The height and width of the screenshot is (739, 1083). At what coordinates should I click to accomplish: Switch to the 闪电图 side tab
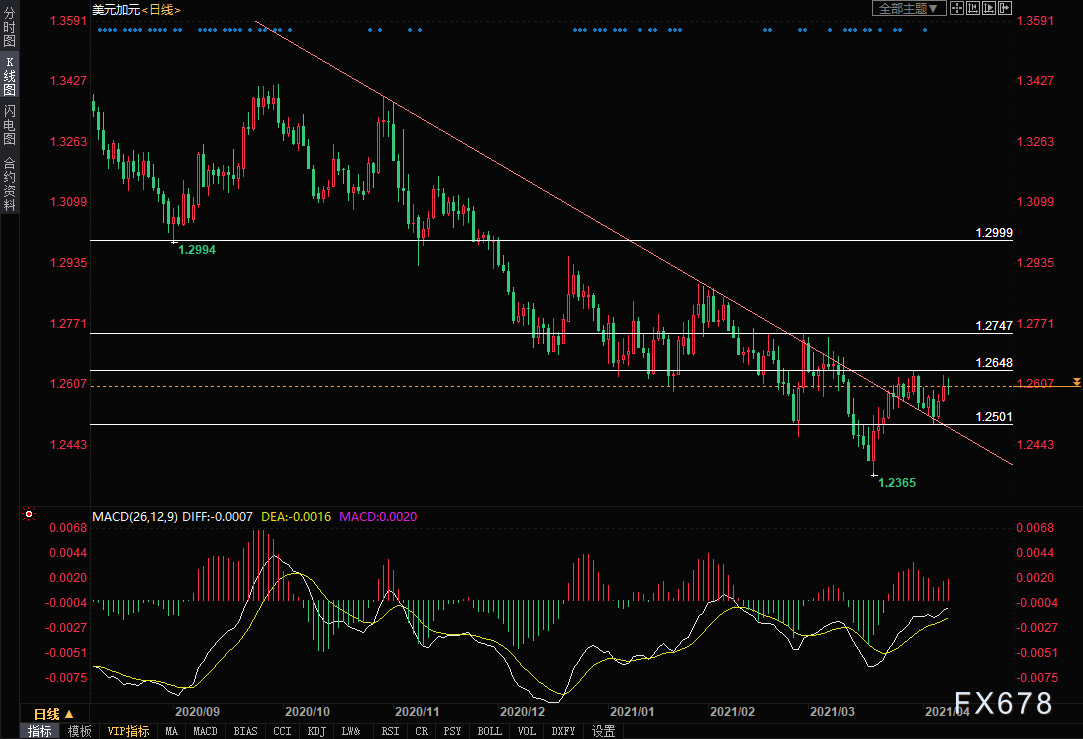(x=9, y=125)
